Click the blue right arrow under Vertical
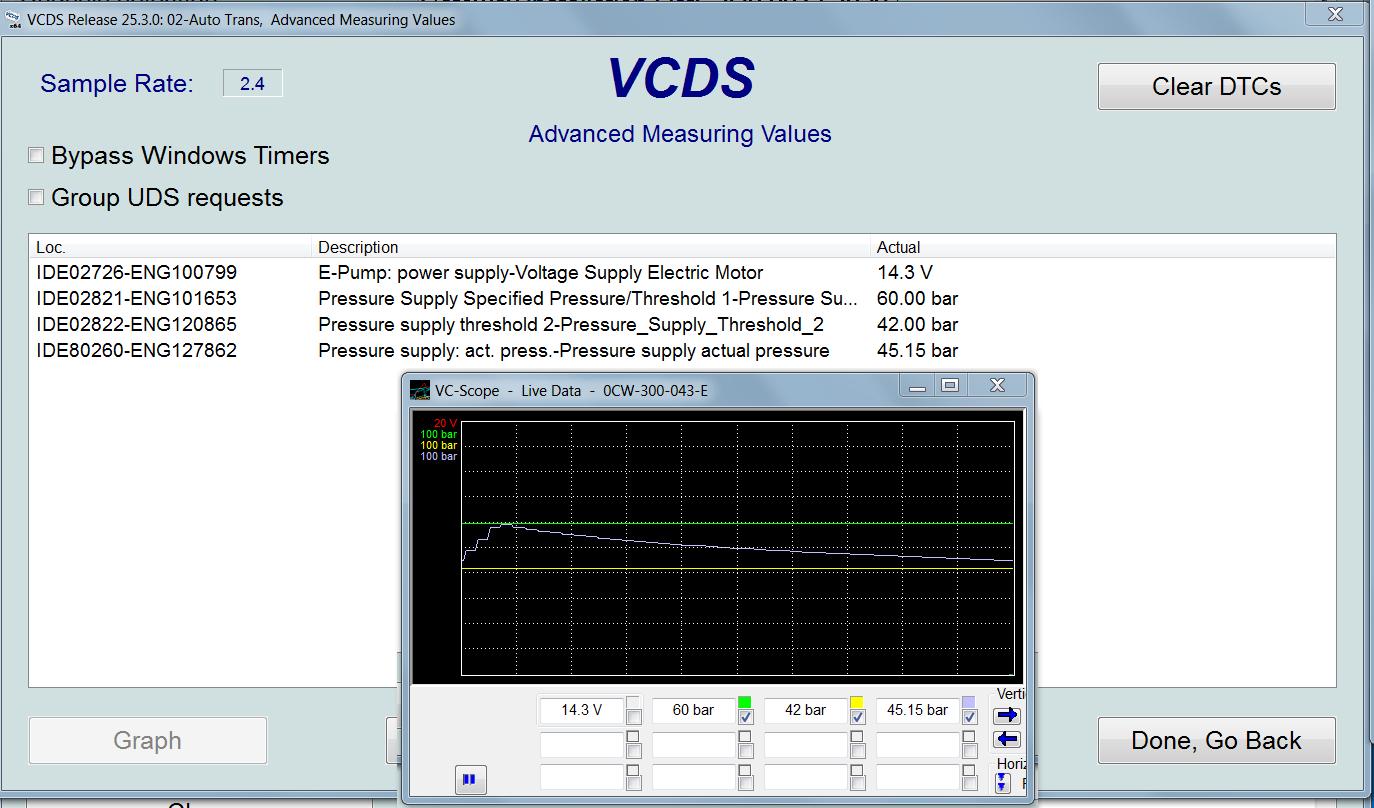The height and width of the screenshot is (808, 1374). point(1007,715)
